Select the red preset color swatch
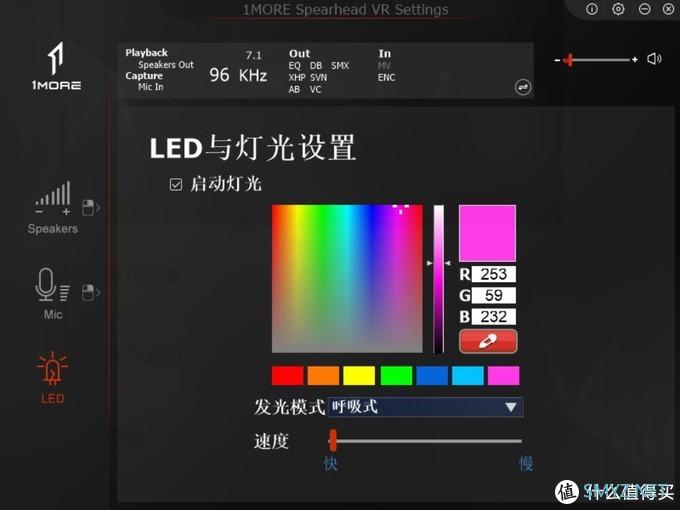This screenshot has height=510, width=680. pos(288,376)
